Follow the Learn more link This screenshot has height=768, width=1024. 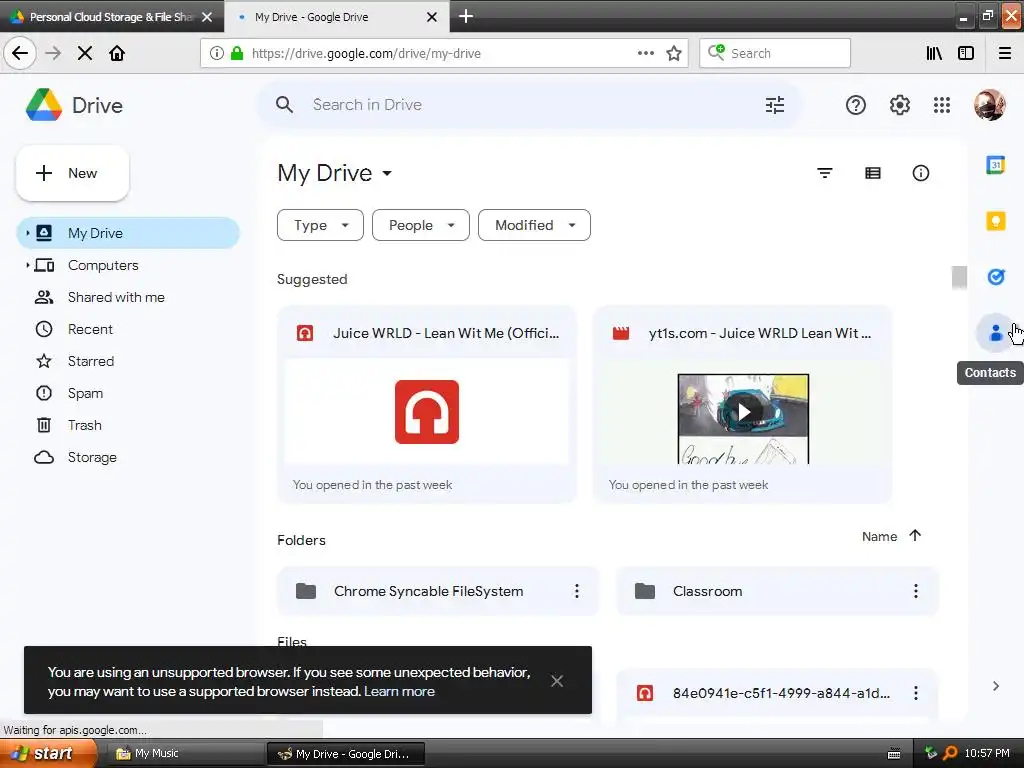click(x=399, y=691)
